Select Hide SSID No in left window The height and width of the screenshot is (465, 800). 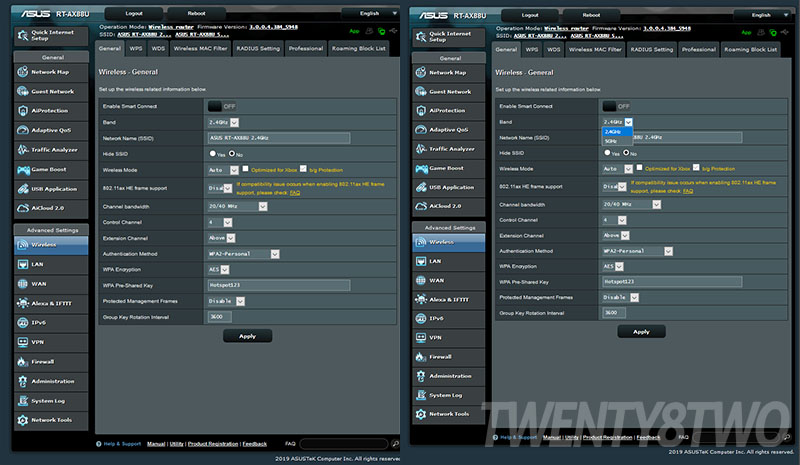(x=232, y=153)
